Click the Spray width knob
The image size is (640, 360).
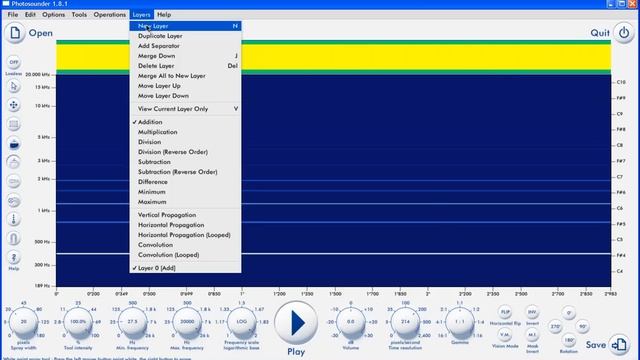(24, 322)
